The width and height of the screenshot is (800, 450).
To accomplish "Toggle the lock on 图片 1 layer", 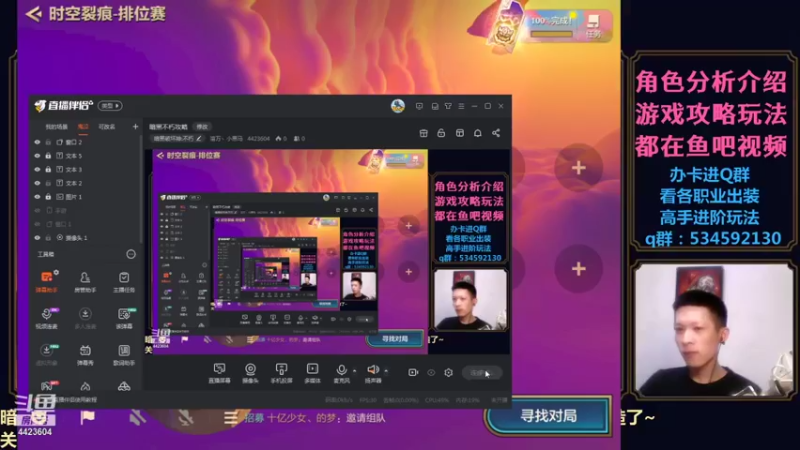I will click(x=48, y=196).
